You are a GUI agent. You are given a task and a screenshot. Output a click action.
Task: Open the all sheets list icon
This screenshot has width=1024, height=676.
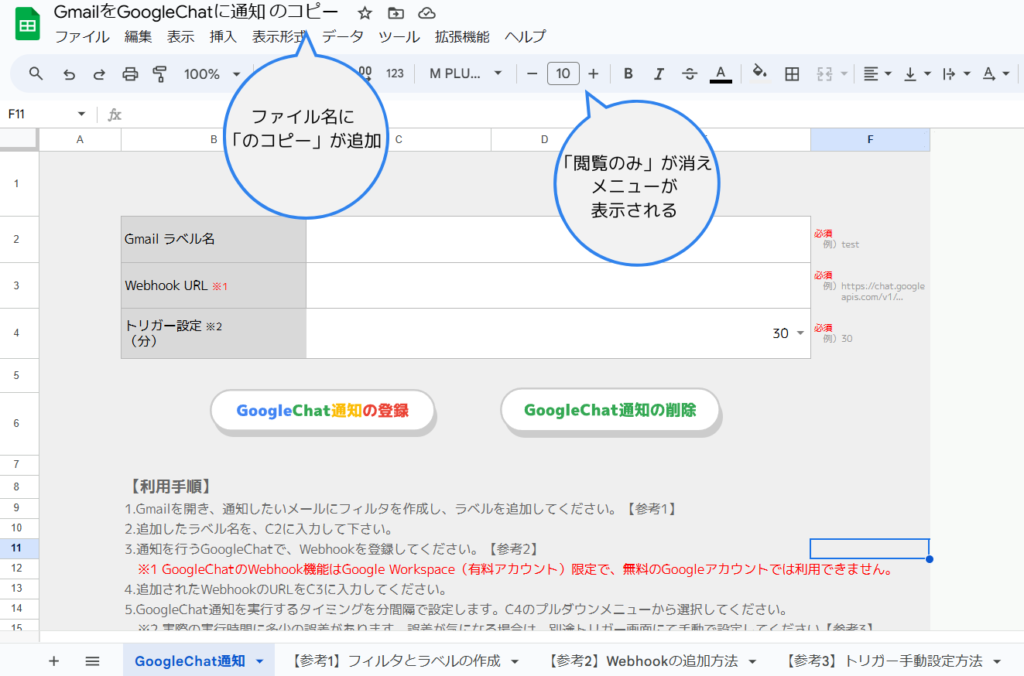(92, 661)
